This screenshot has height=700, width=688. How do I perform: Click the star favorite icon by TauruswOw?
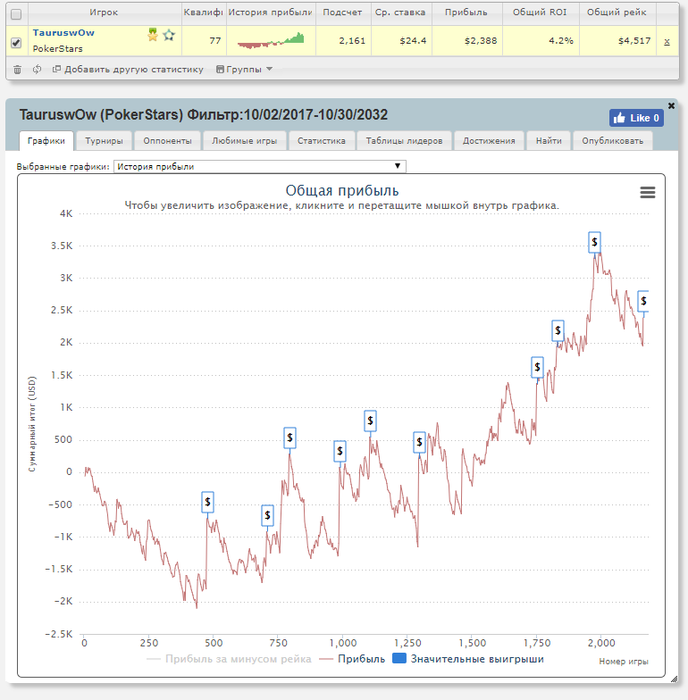coord(169,35)
